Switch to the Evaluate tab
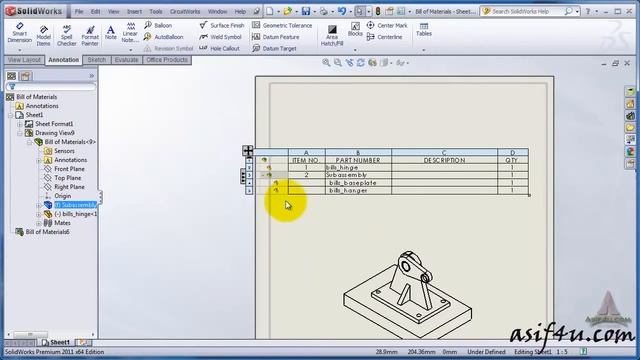The height and width of the screenshot is (360, 640). click(126, 60)
